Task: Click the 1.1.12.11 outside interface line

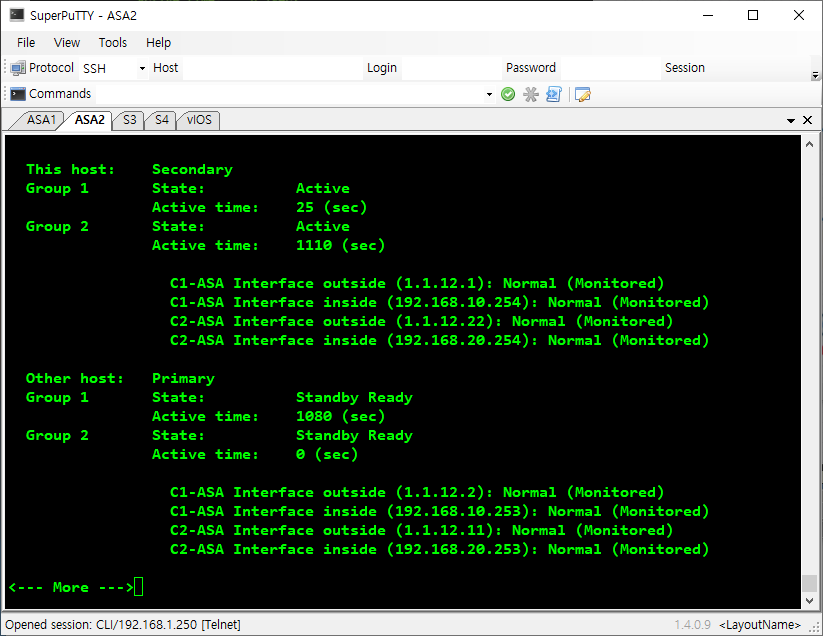Action: 421,530
